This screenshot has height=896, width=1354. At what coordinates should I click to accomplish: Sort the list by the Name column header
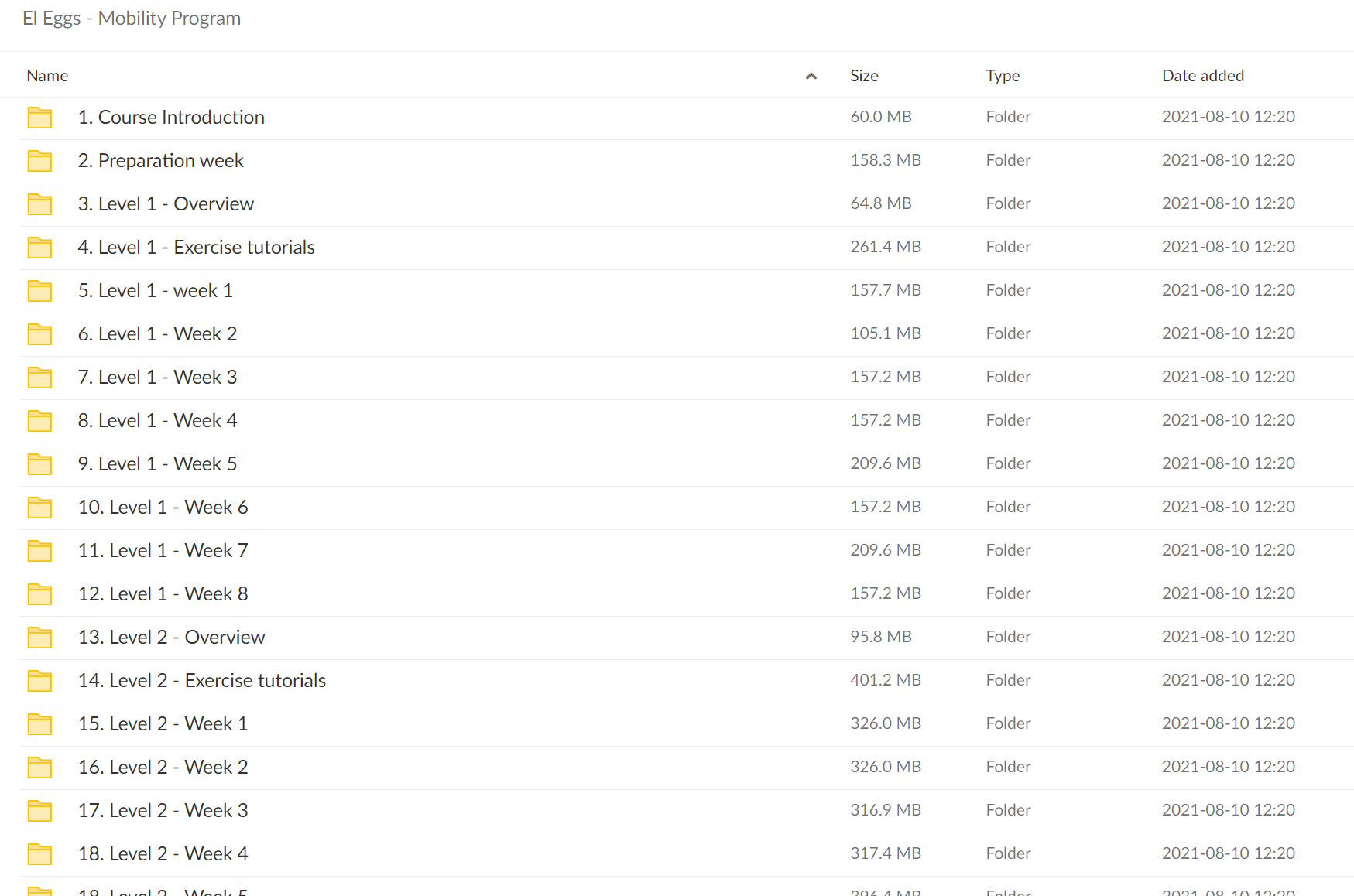pos(47,76)
